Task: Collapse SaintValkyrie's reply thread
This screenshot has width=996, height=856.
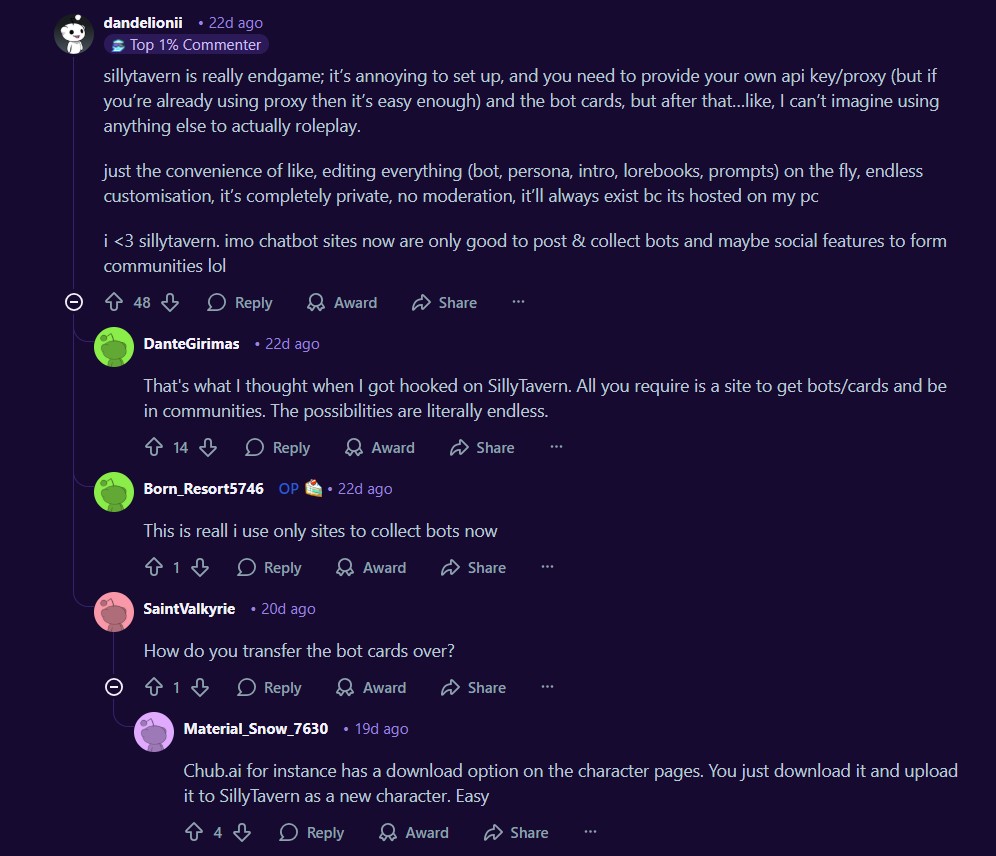Action: (114, 687)
